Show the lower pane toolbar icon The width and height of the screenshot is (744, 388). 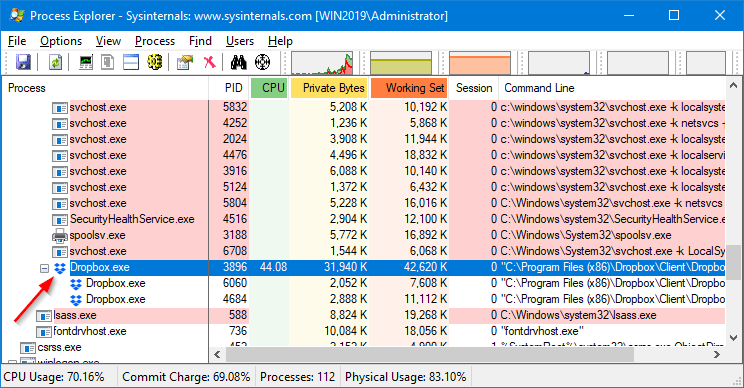(131, 62)
